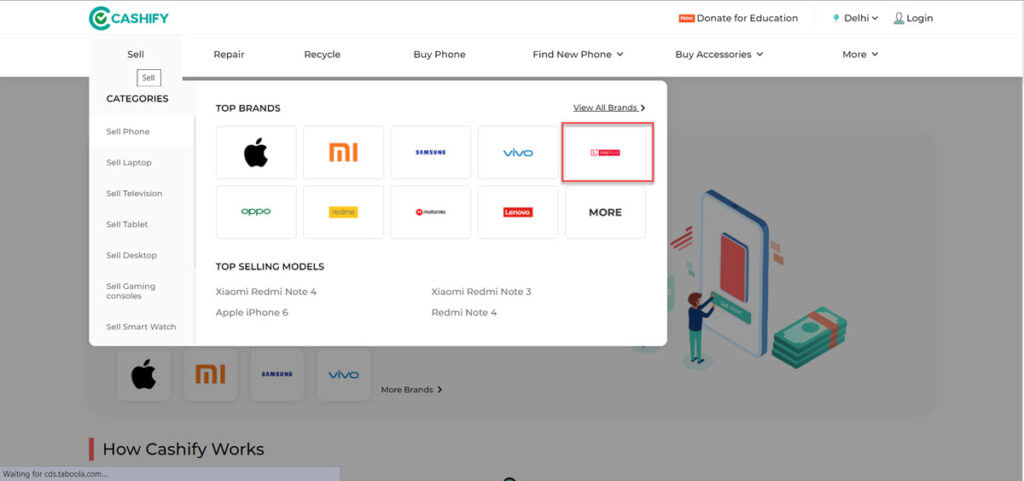Viewport: 1024px width, 481px height.
Task: Open the Lenovo brand tile
Action: 518,212
